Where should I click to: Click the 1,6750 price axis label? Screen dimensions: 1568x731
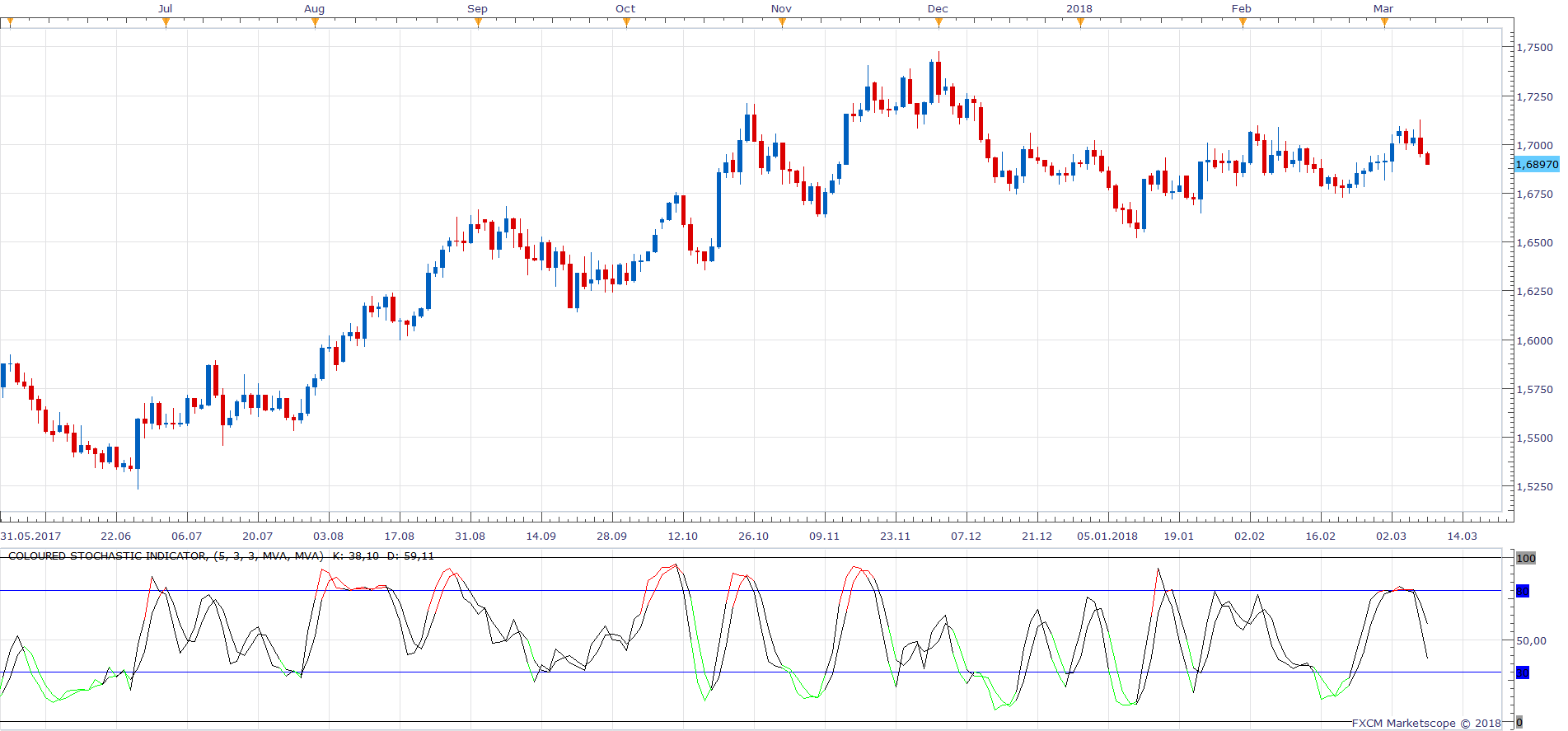1535,194
